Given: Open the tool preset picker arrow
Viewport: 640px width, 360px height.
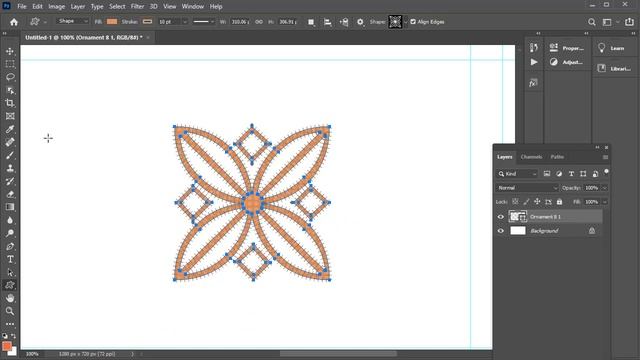Looking at the screenshot, I should (x=44, y=22).
